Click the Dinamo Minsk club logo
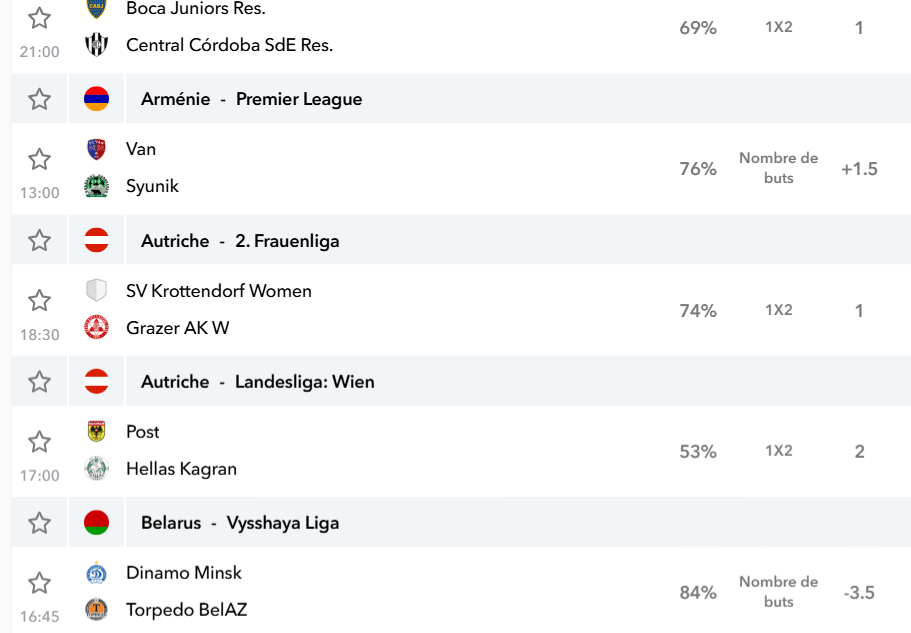The height and width of the screenshot is (633, 911). pos(96,573)
